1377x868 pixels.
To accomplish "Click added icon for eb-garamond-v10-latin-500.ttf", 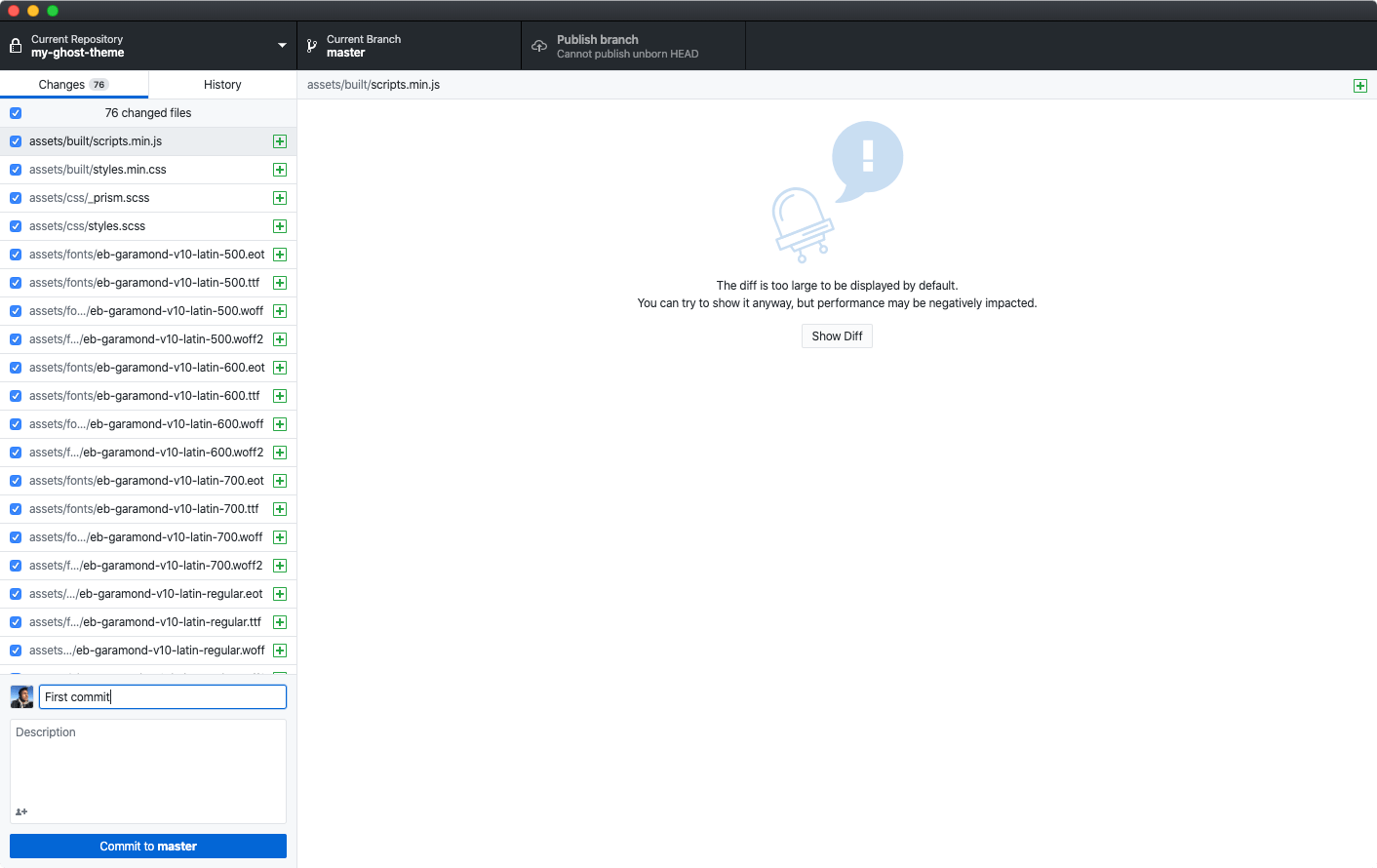I will (280, 283).
